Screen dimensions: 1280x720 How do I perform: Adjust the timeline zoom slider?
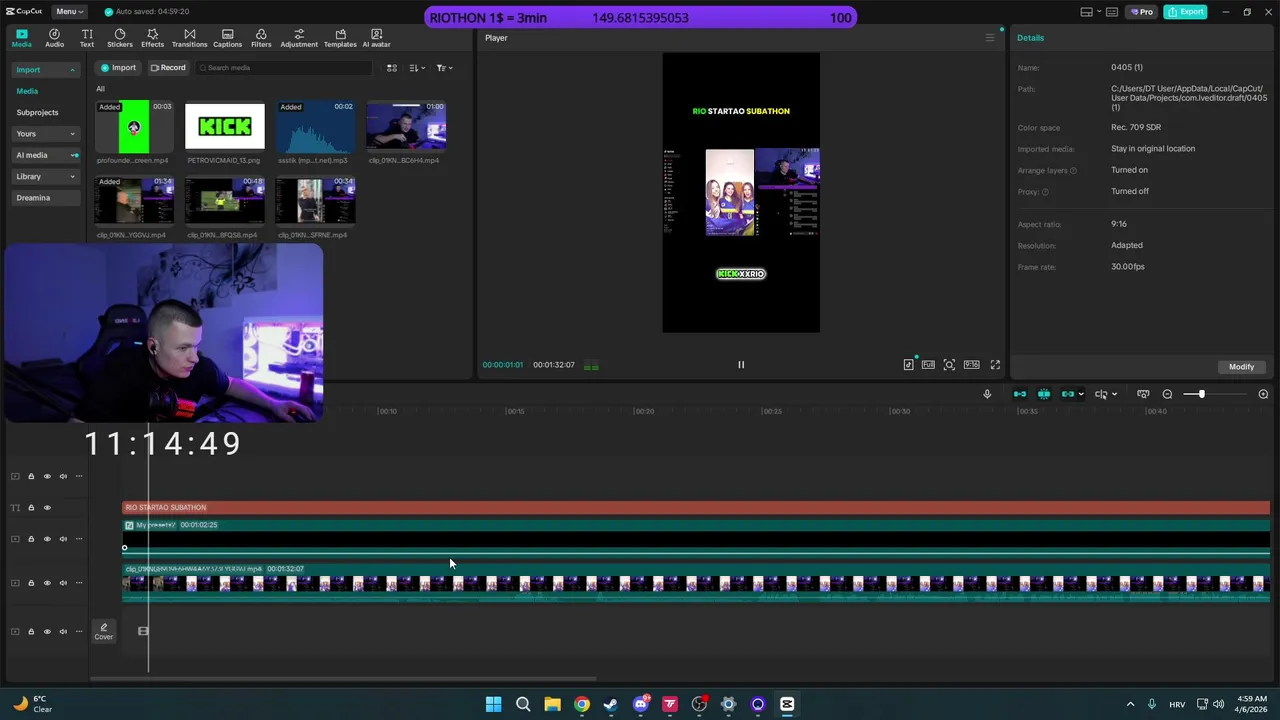[1201, 394]
